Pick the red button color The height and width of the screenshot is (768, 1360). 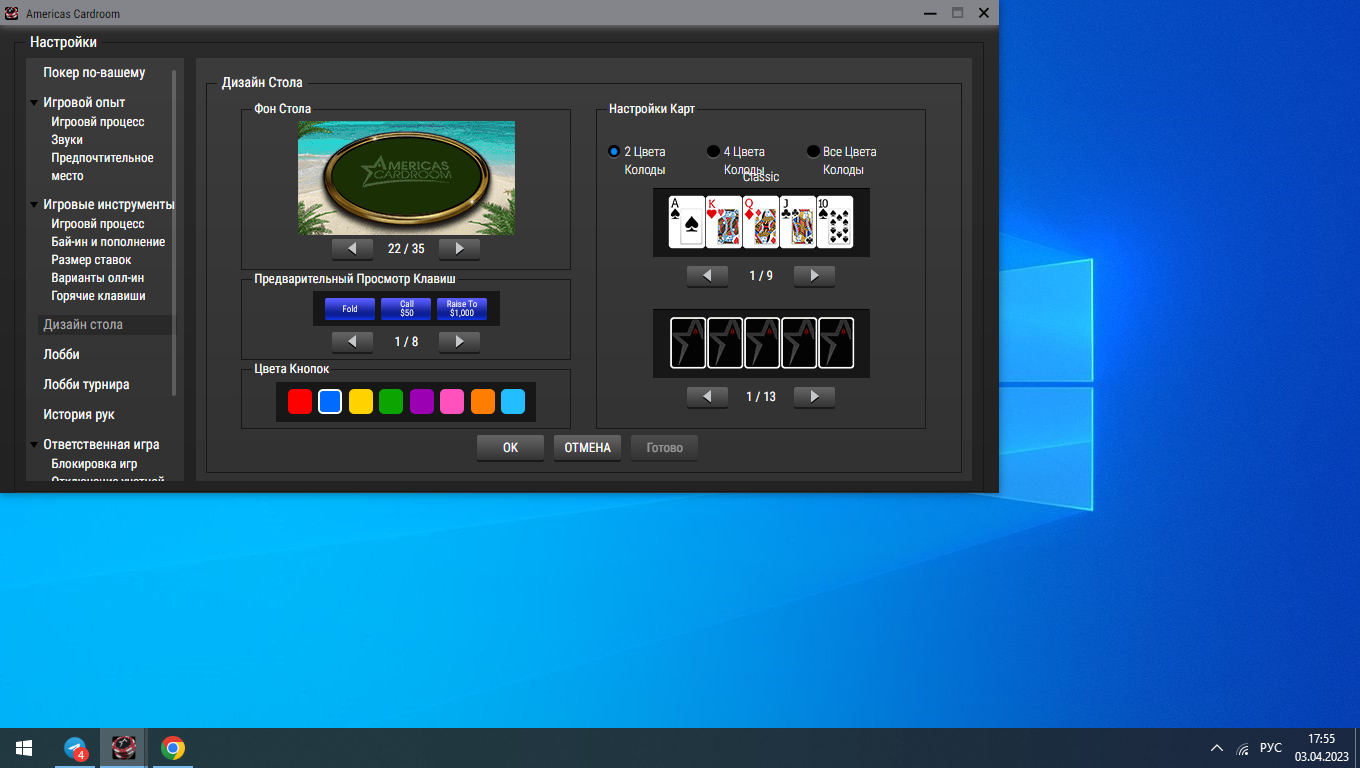tap(300, 402)
